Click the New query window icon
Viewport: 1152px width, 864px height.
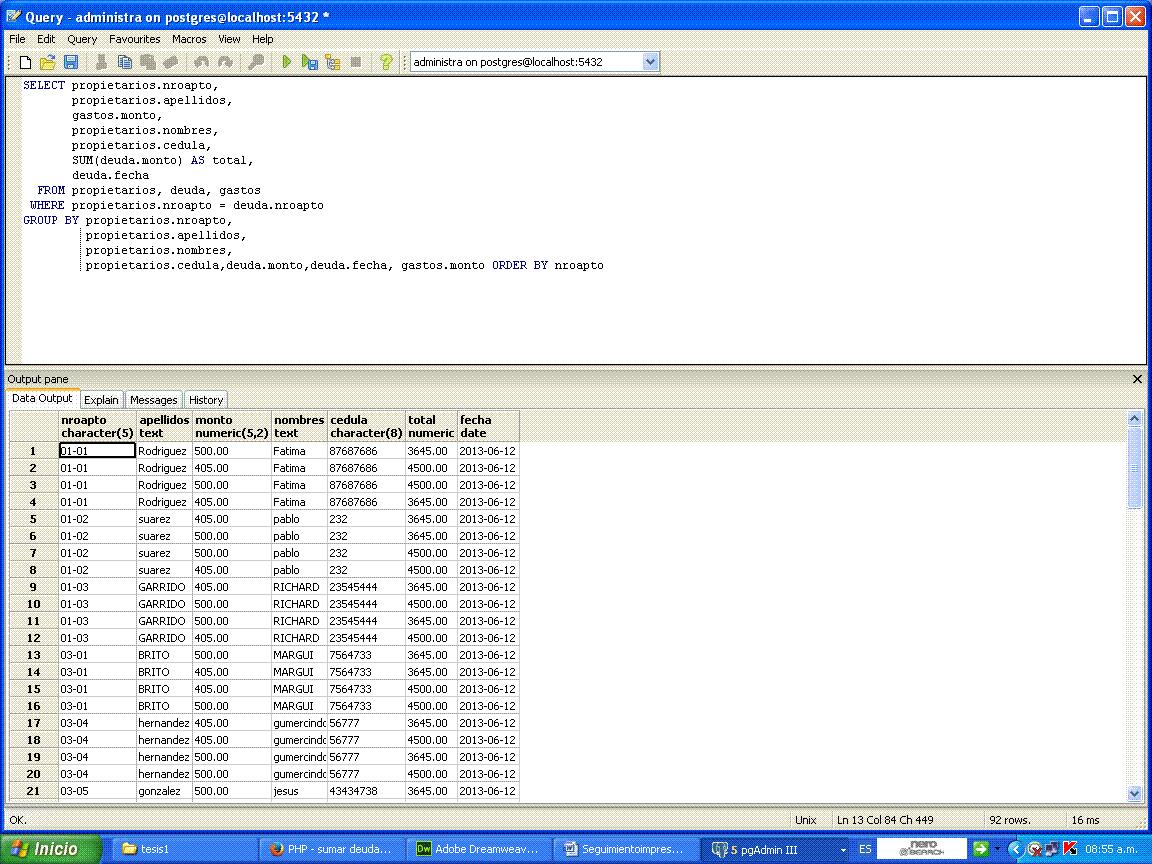pyautogui.click(x=25, y=62)
